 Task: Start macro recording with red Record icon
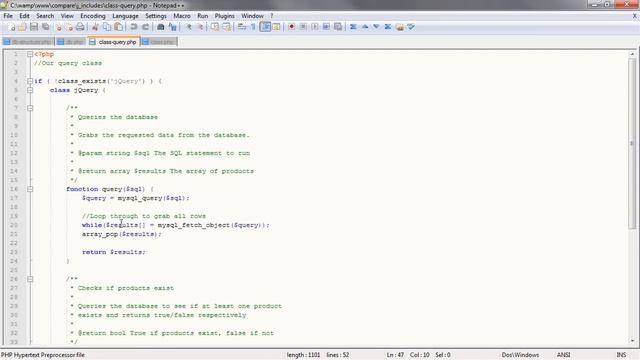[291, 27]
